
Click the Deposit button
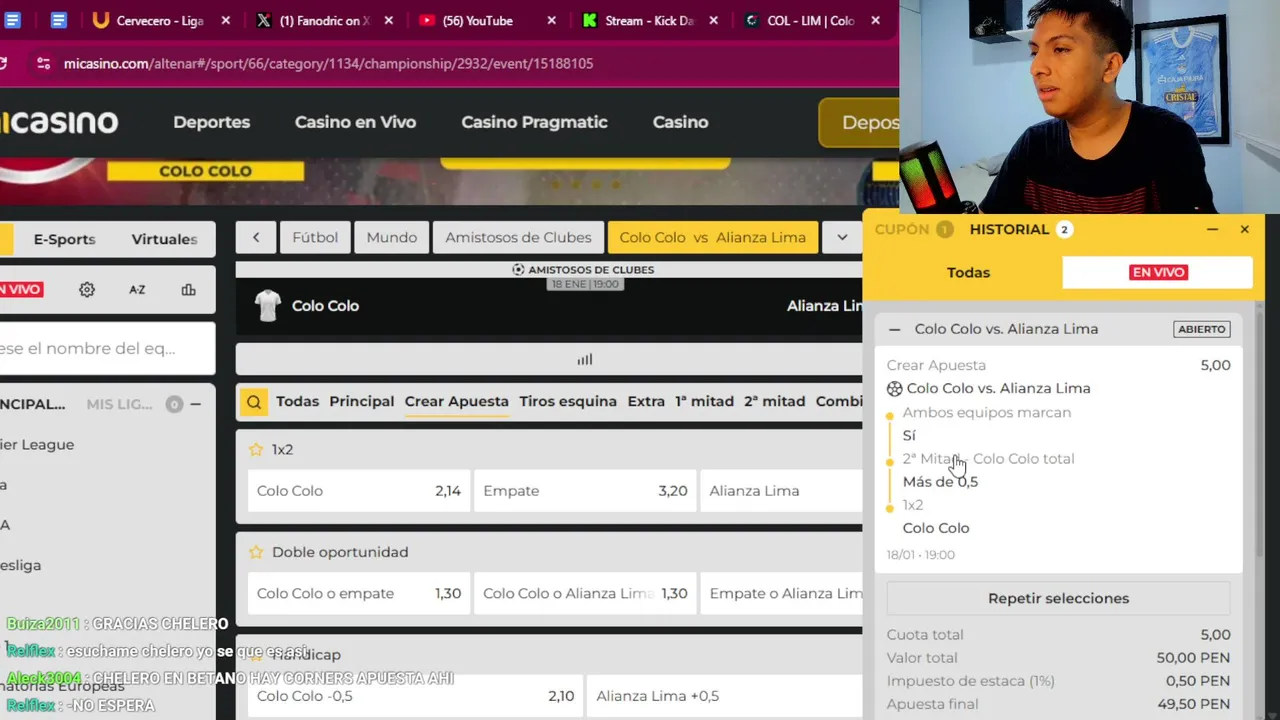(x=859, y=122)
